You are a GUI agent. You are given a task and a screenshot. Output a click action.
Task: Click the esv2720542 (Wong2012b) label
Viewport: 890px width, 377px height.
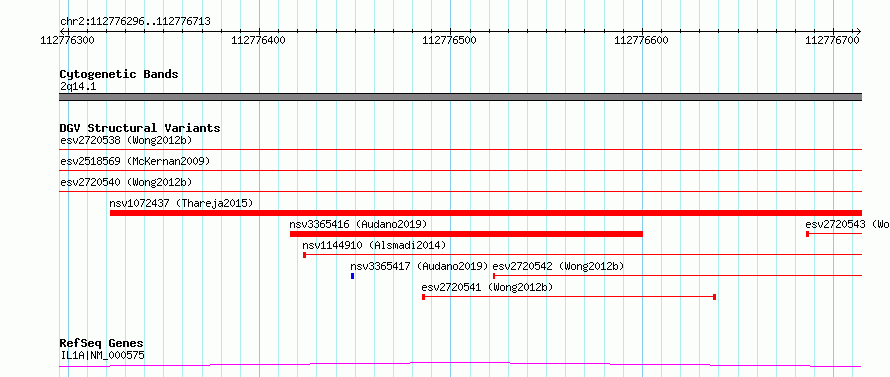[558, 266]
